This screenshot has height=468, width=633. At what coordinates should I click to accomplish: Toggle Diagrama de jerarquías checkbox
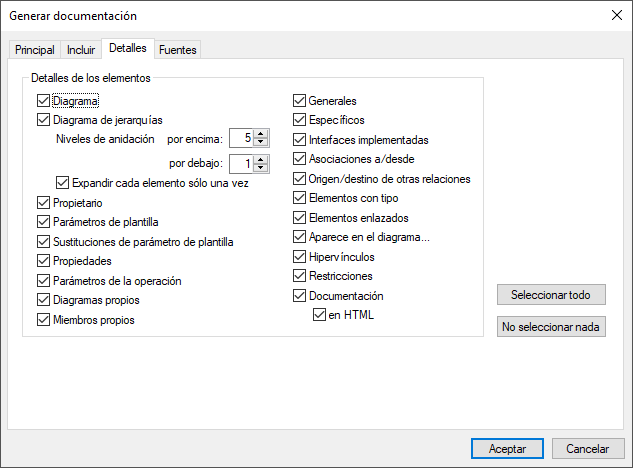(43, 120)
